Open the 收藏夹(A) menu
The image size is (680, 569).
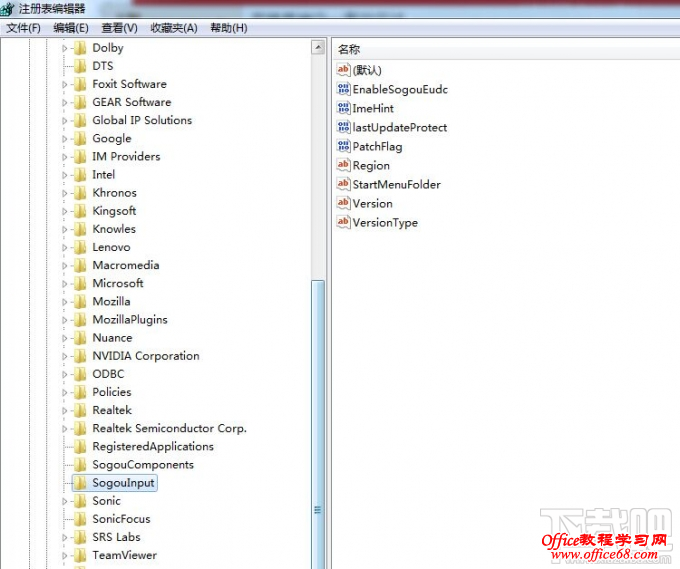(173, 28)
